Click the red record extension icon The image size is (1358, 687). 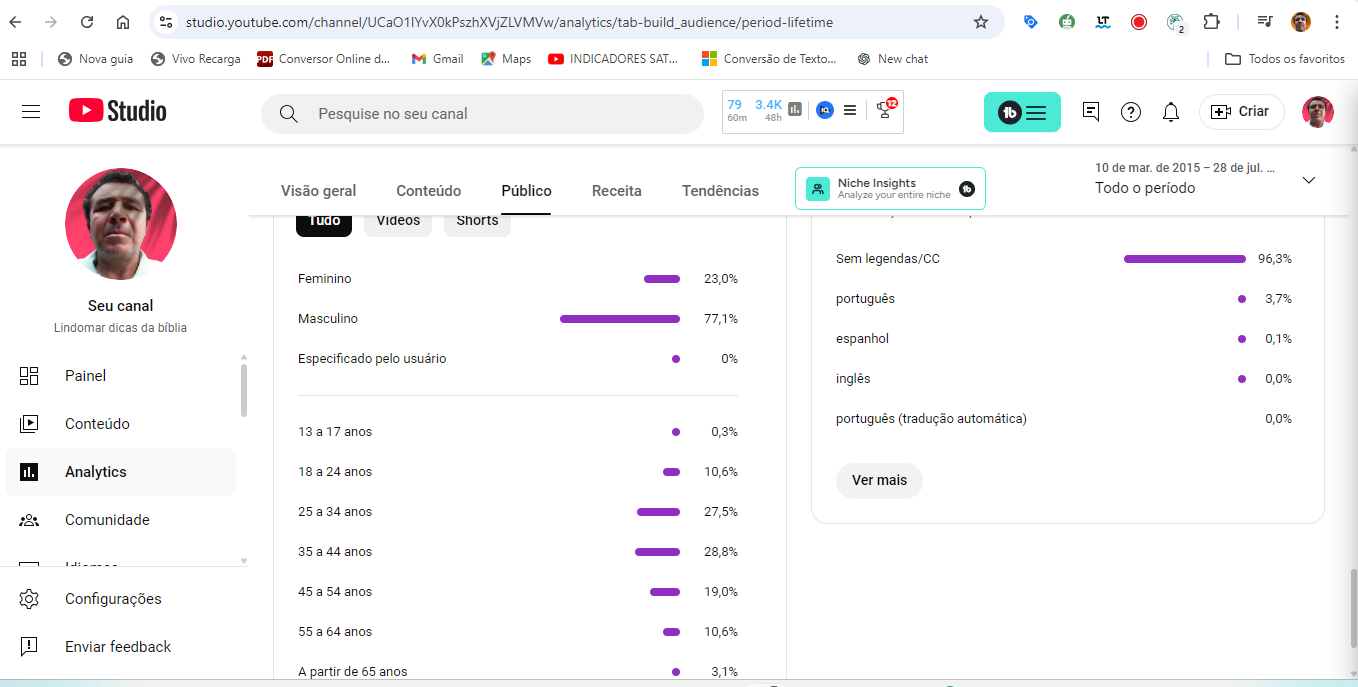1139,22
